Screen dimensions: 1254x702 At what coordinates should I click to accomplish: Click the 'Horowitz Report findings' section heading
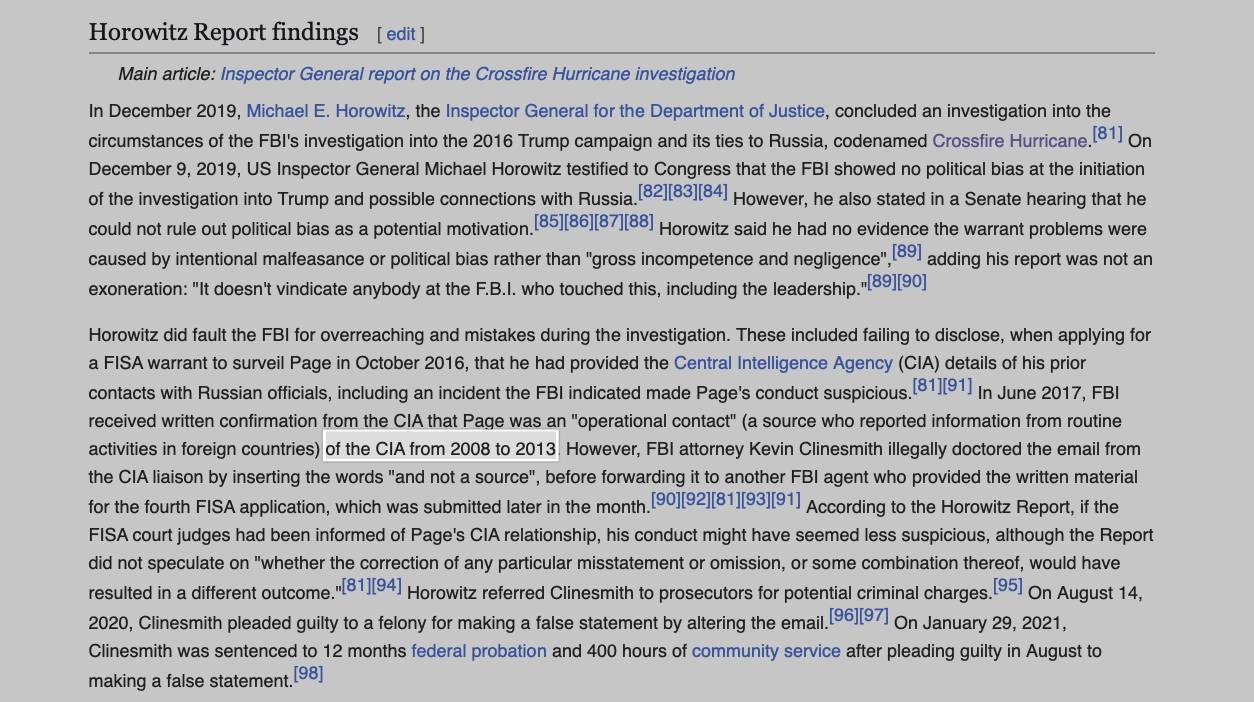coord(224,32)
